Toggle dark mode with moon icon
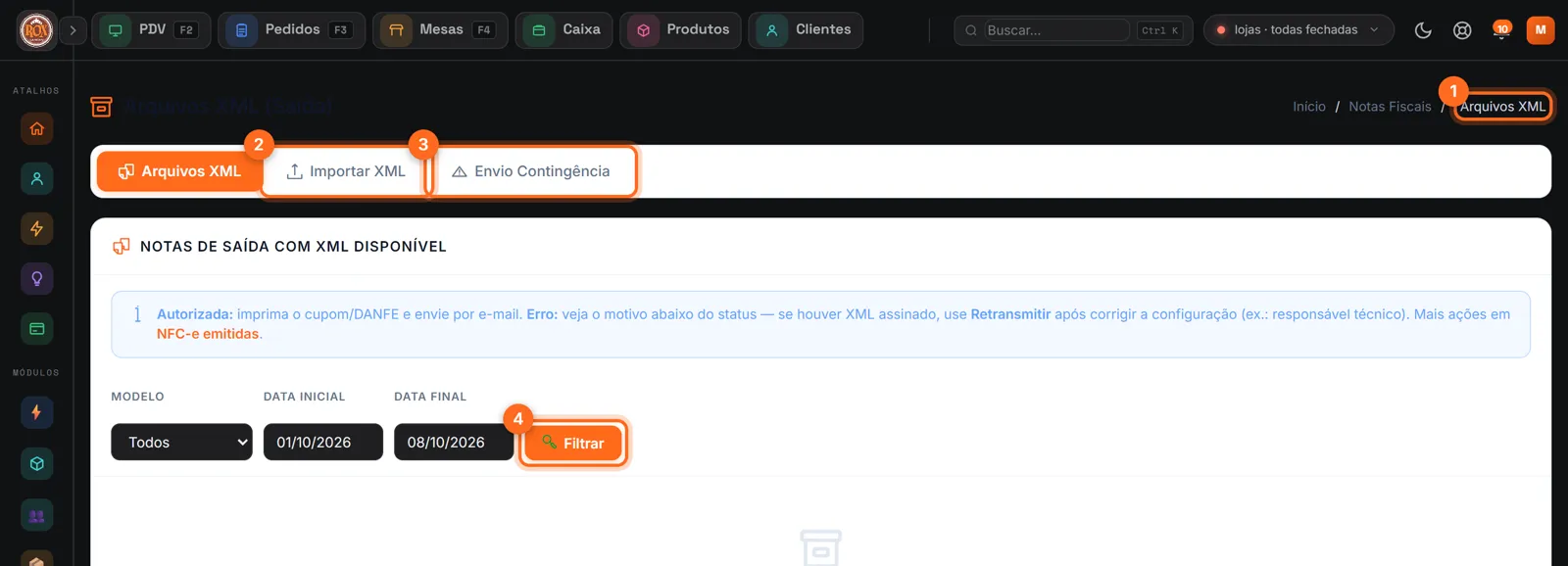This screenshot has height=566, width=1568. [1423, 30]
